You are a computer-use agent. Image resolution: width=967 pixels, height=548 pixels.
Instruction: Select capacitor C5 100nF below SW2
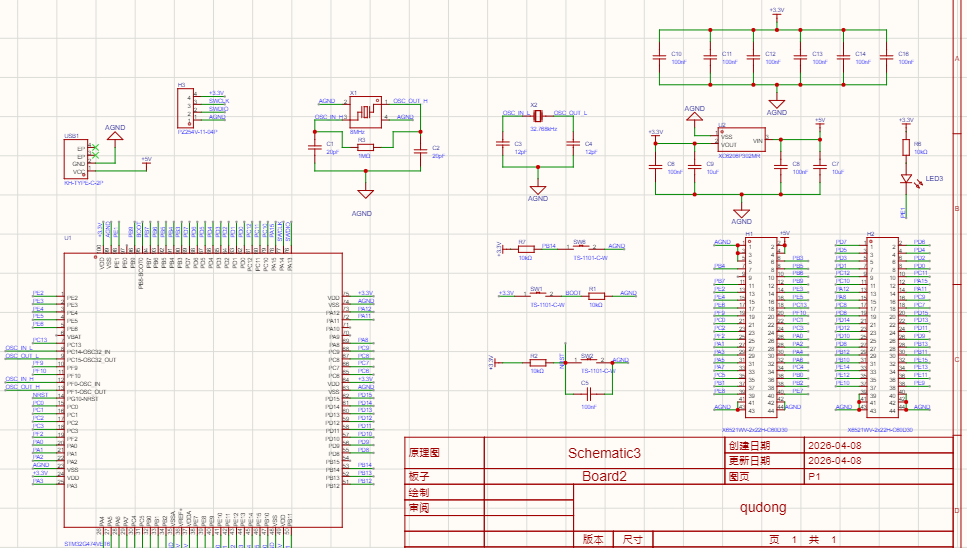pos(587,394)
